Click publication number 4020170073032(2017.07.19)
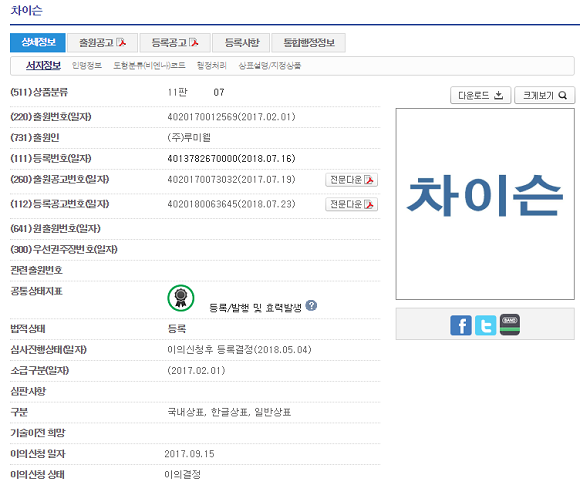 (231, 179)
